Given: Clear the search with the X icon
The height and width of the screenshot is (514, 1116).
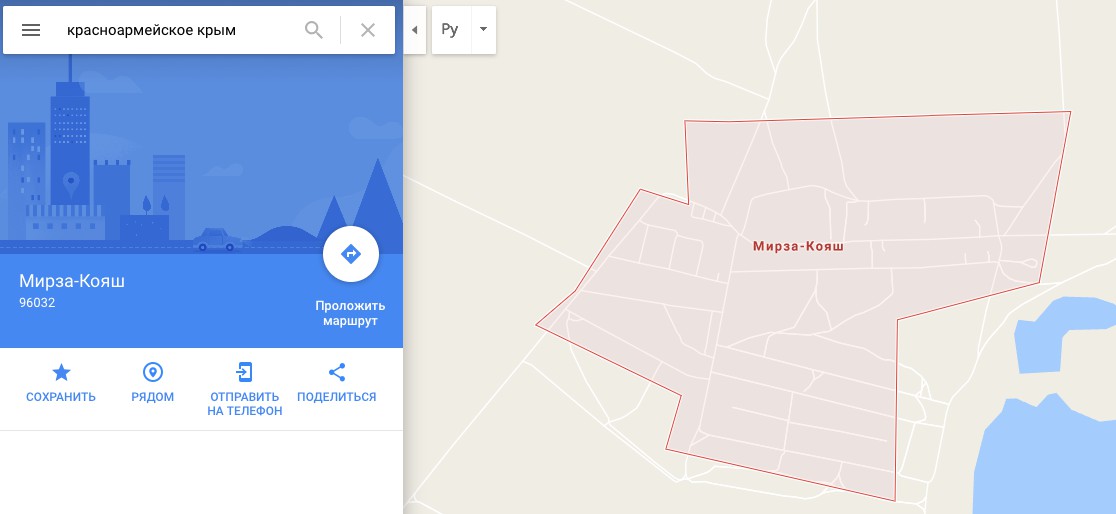Looking at the screenshot, I should [367, 30].
